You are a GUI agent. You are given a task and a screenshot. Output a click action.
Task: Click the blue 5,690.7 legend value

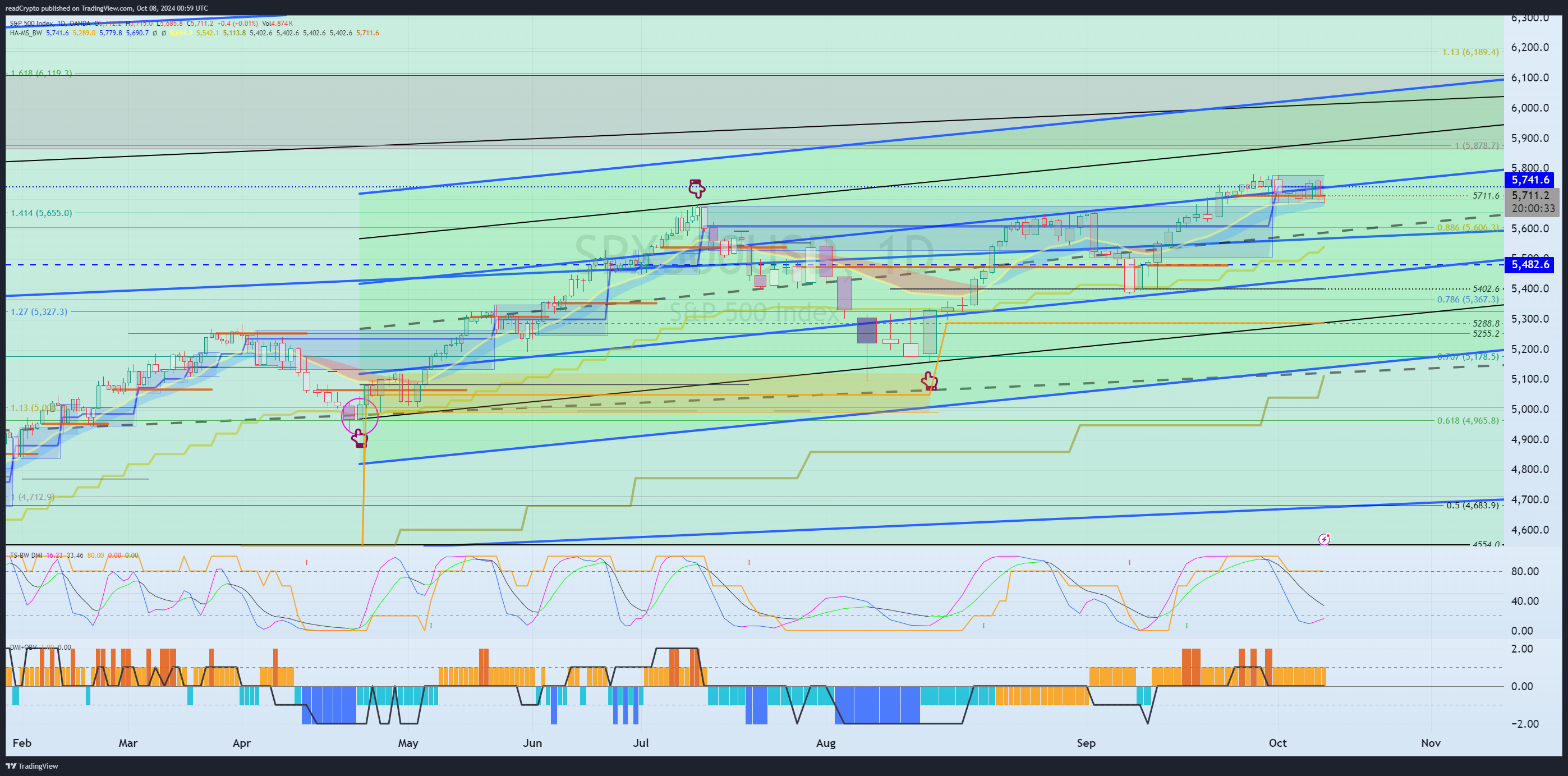tap(137, 33)
